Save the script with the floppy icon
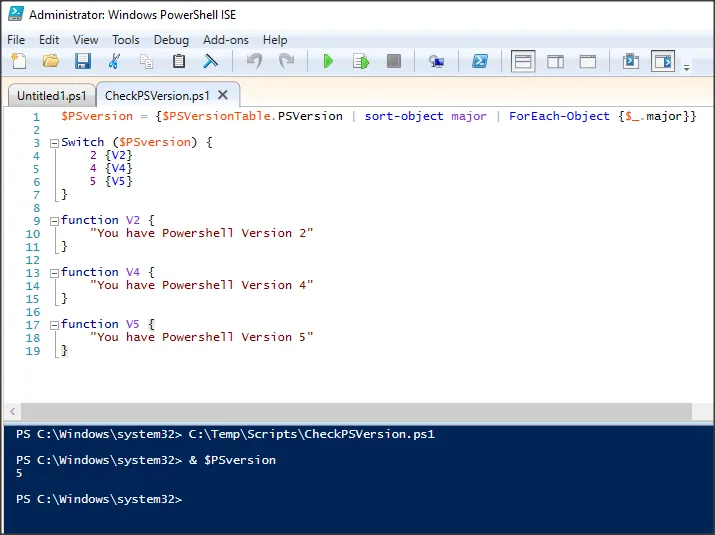 pos(83,61)
